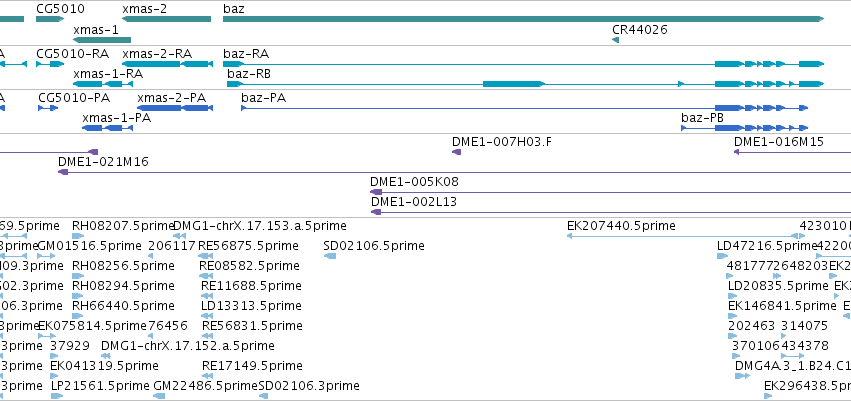Screen dimensions: 851x401
Task: Click the DME1-021M16 BAC clone arrow
Action: [x=63, y=172]
